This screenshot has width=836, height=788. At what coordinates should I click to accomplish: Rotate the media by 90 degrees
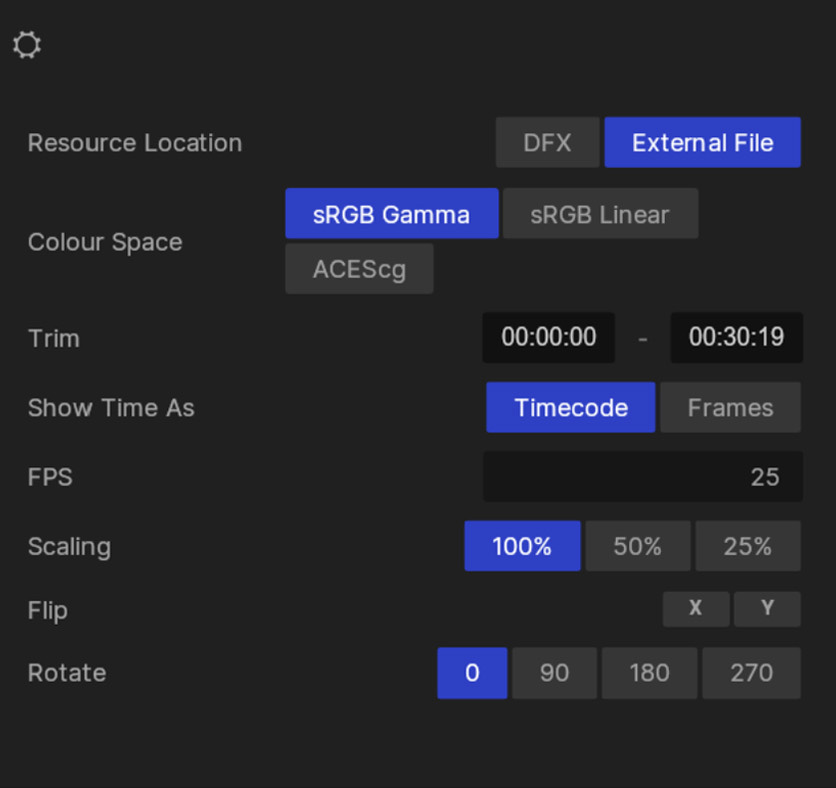tap(554, 673)
